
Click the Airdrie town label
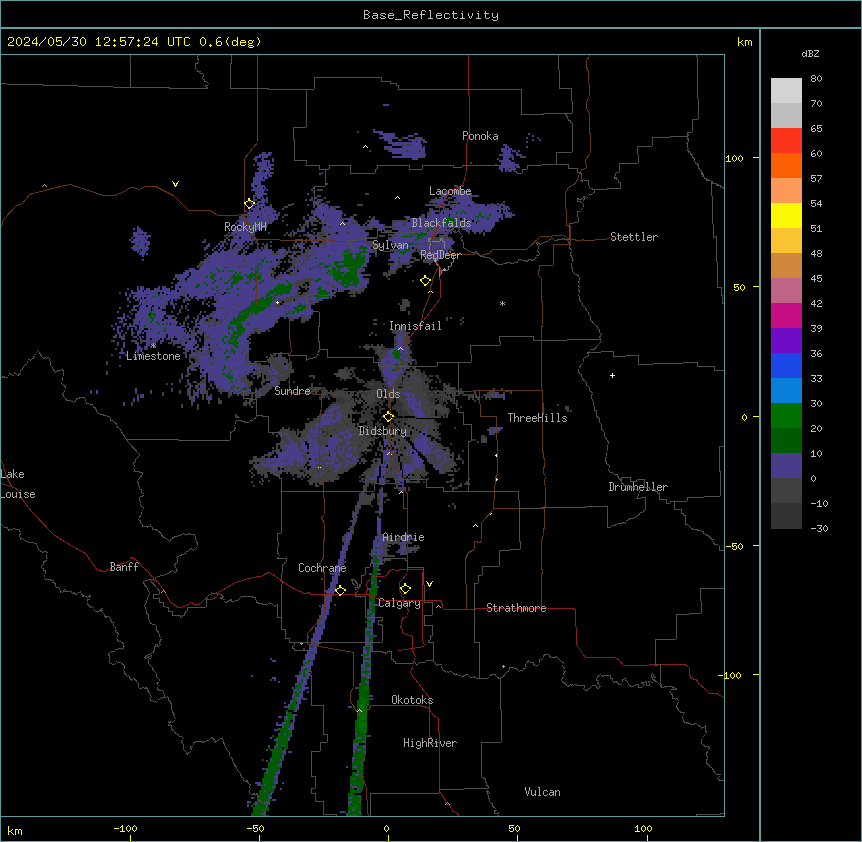pos(403,537)
